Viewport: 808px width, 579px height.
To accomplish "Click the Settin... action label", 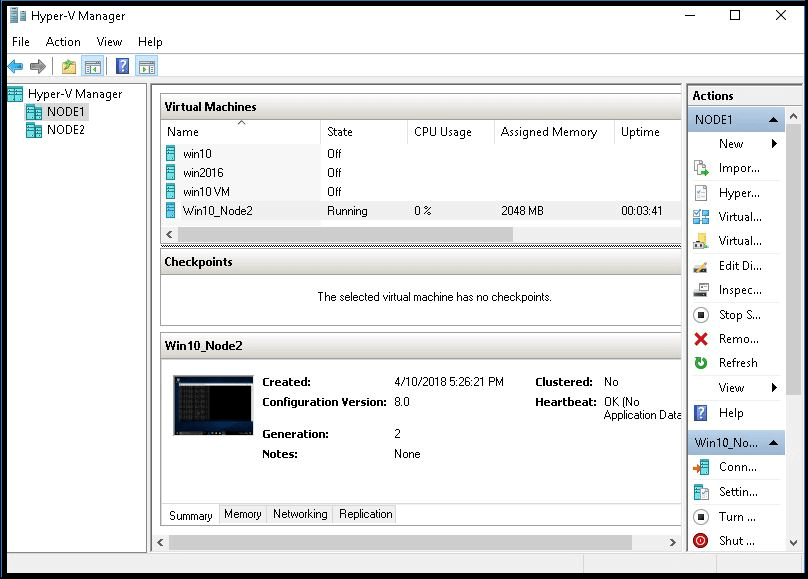I will [738, 492].
